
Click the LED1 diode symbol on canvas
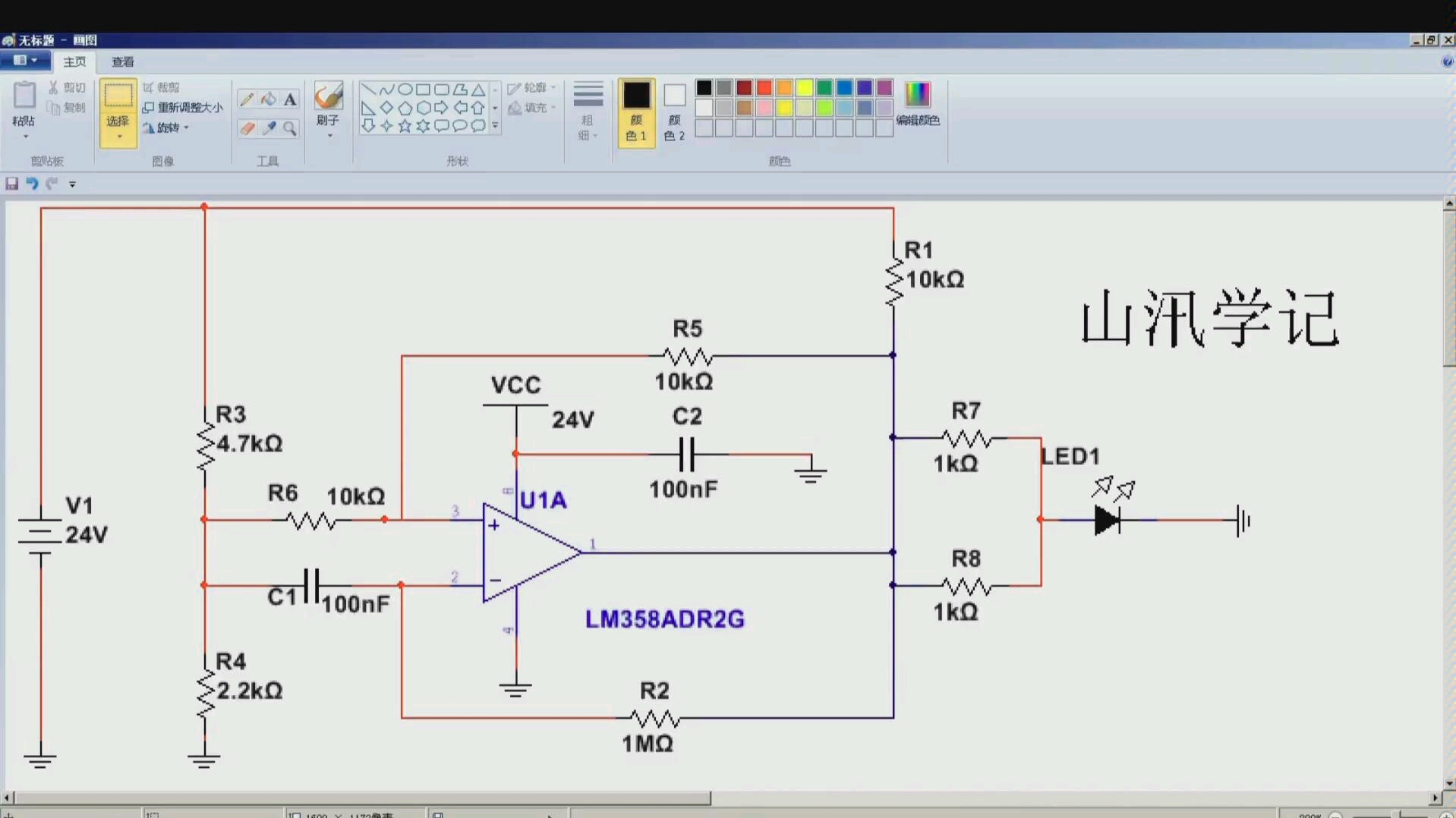1108,521
